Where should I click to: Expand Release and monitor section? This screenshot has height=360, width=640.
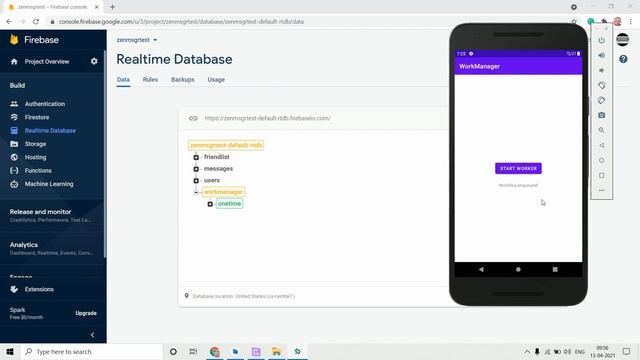point(51,216)
